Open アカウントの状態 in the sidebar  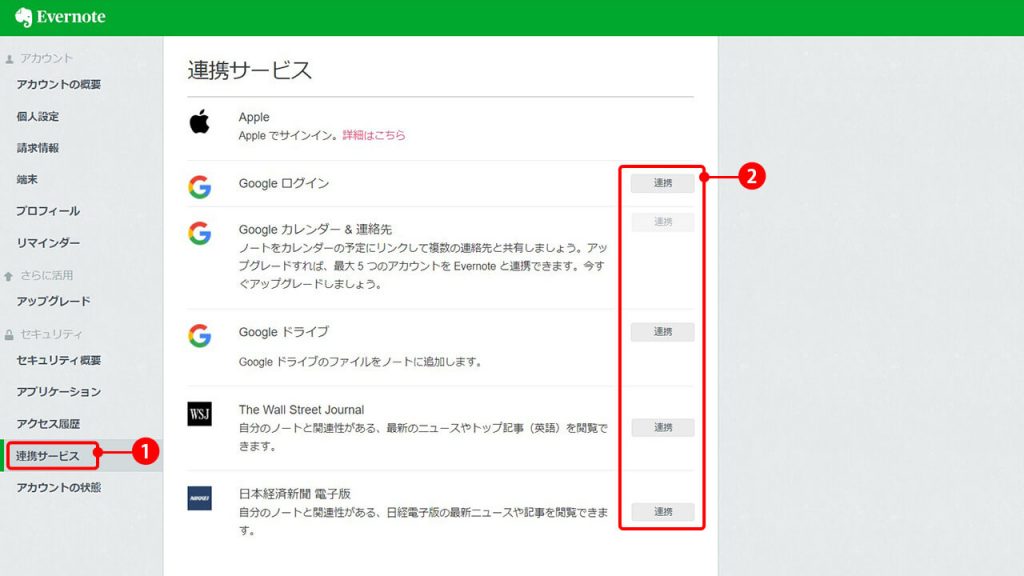(59, 487)
